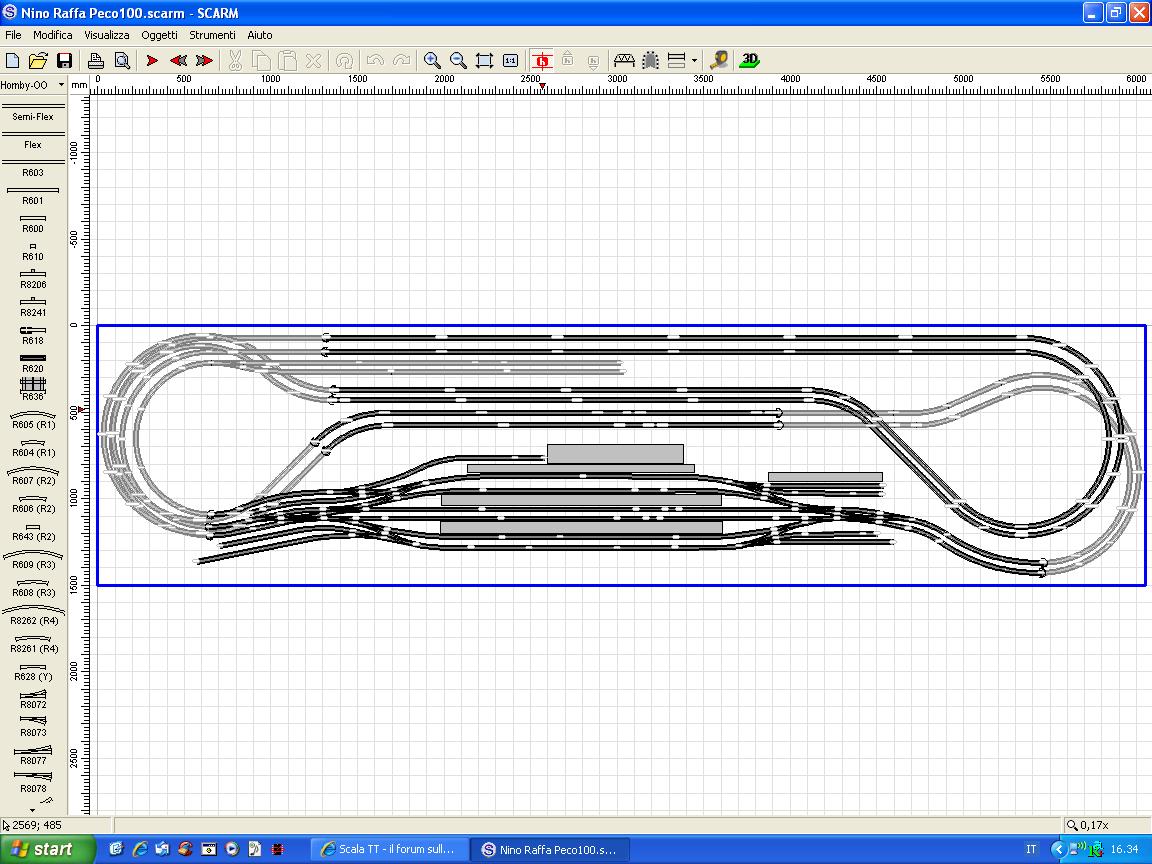1152x864 pixels.
Task: Click the IT language indicator in tray
Action: coord(1031,849)
